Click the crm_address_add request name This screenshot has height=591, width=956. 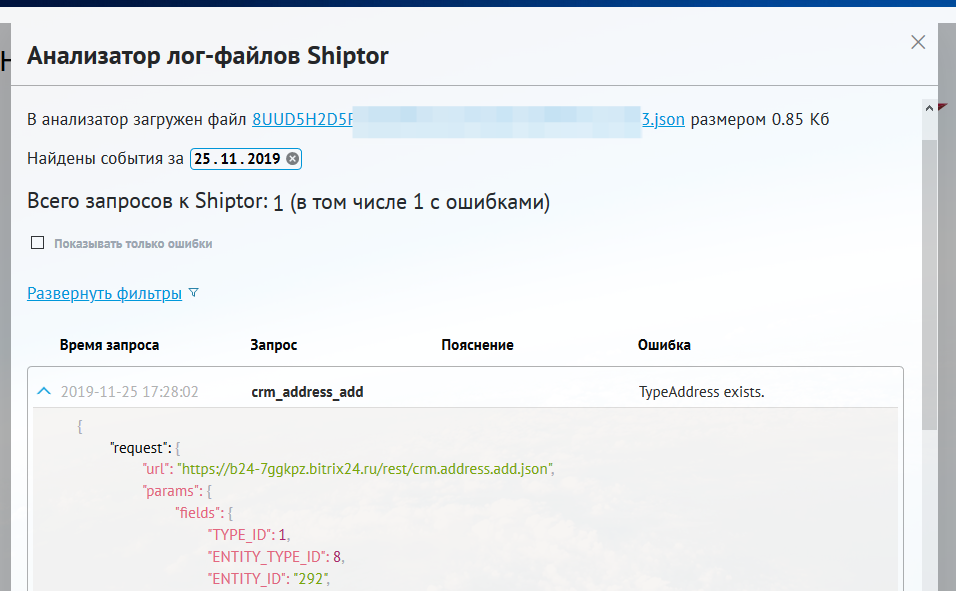pos(307,392)
